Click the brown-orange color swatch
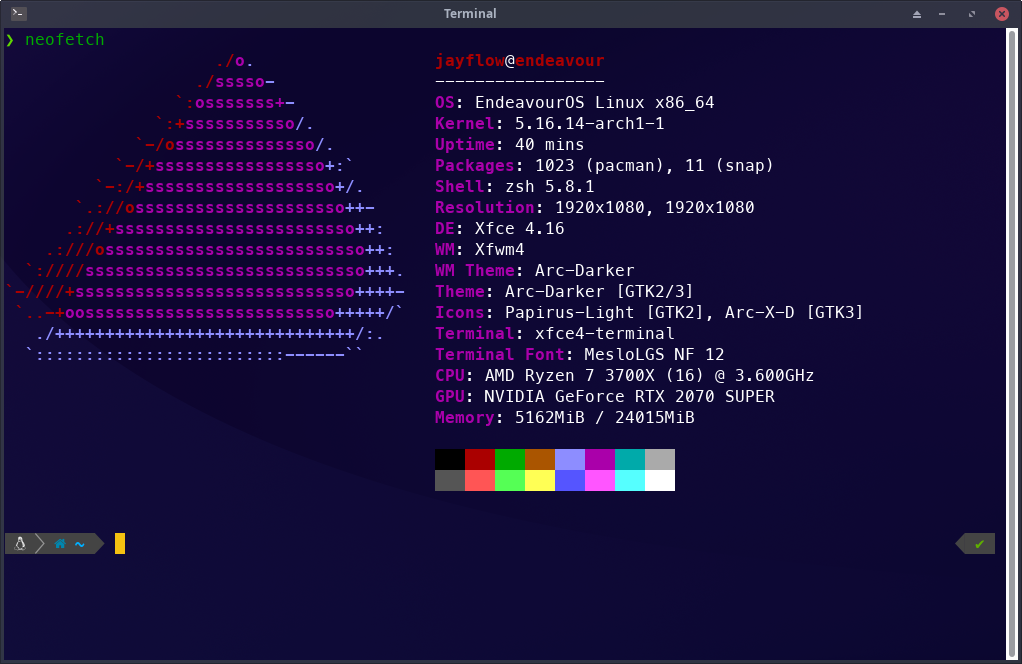This screenshot has width=1022, height=664. (x=540, y=459)
